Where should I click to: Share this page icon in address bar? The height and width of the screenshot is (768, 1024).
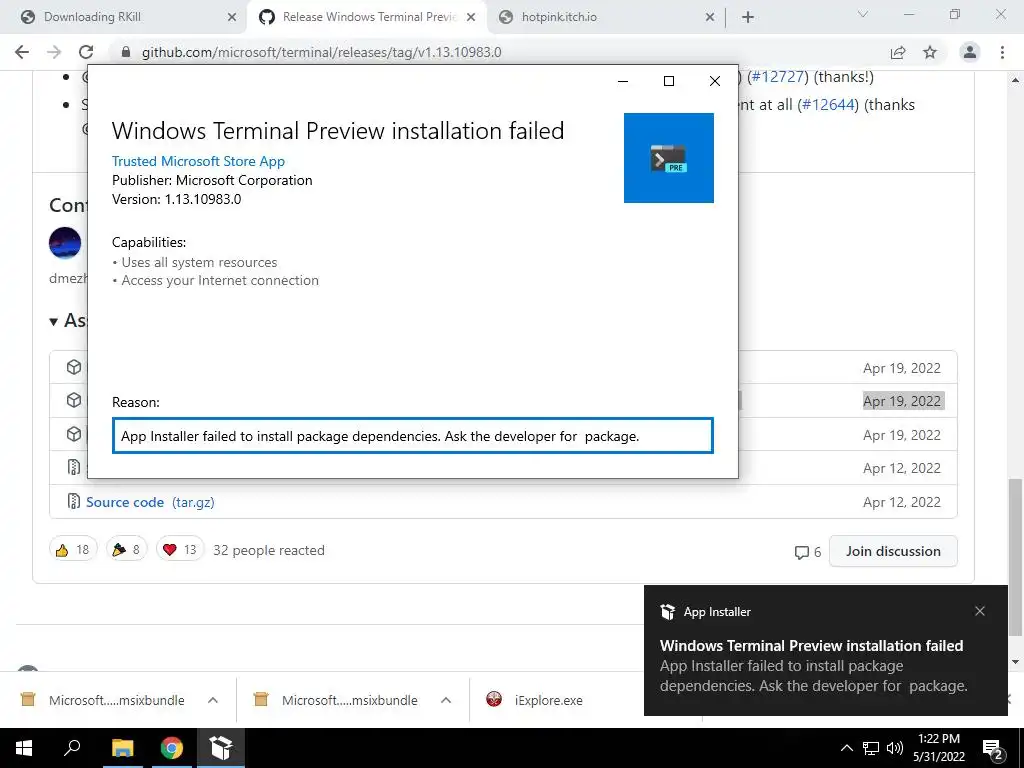pos(898,52)
